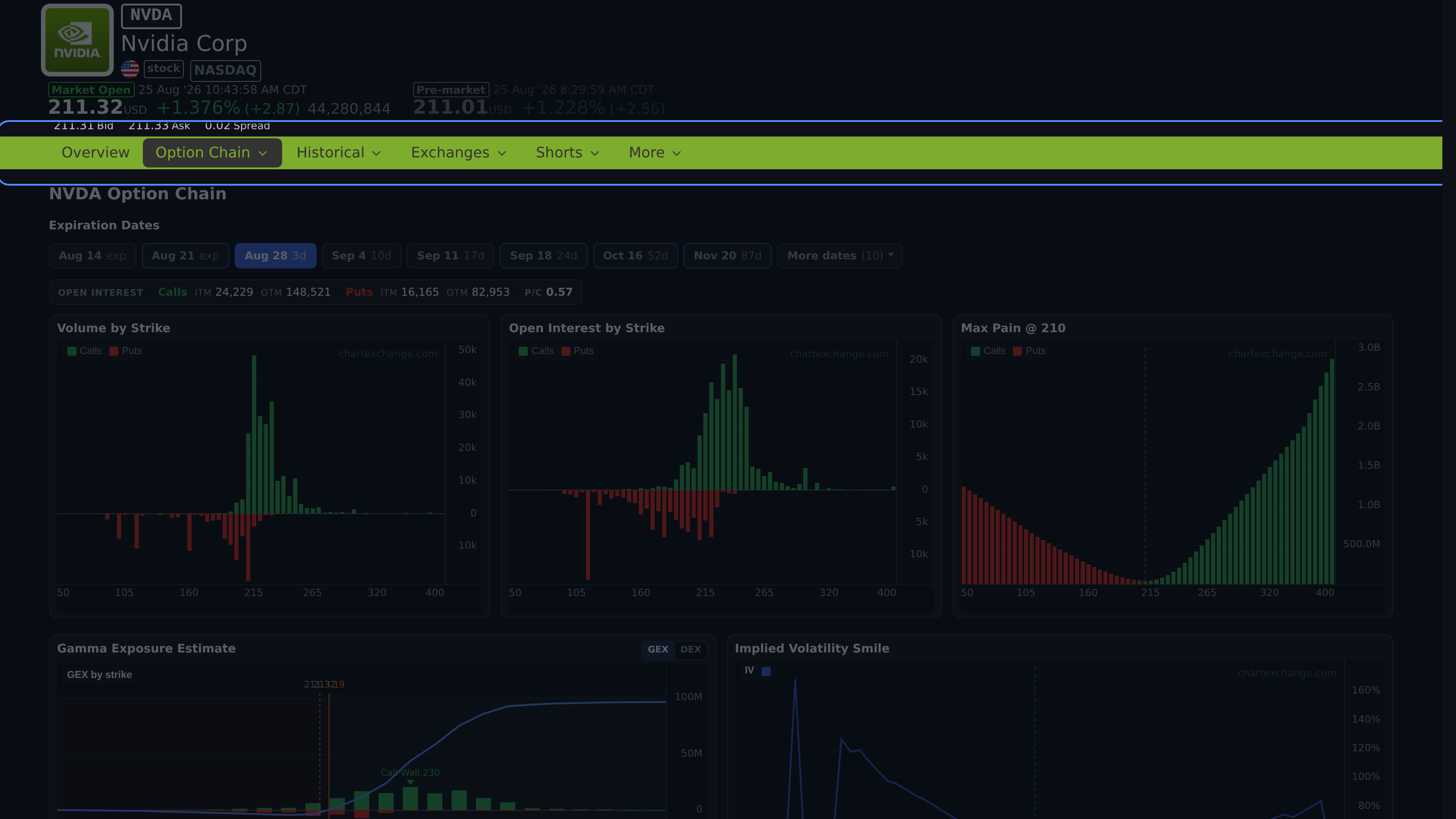Click the stock type badge
Viewport: 1456px width, 819px height.
pos(163,69)
